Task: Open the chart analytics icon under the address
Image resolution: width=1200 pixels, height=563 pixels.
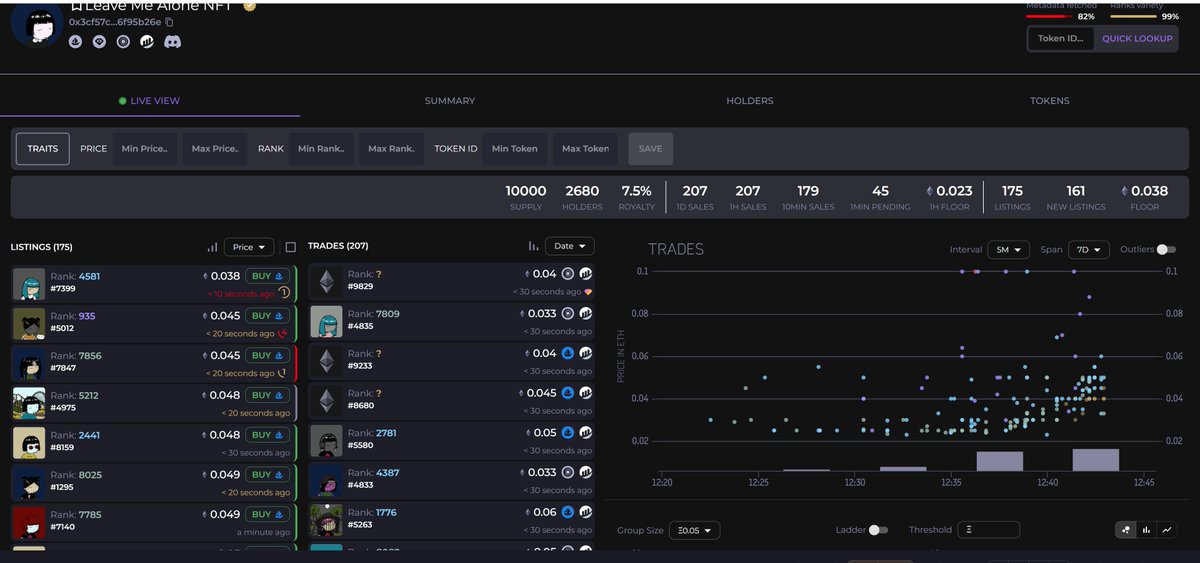Action: [147, 42]
